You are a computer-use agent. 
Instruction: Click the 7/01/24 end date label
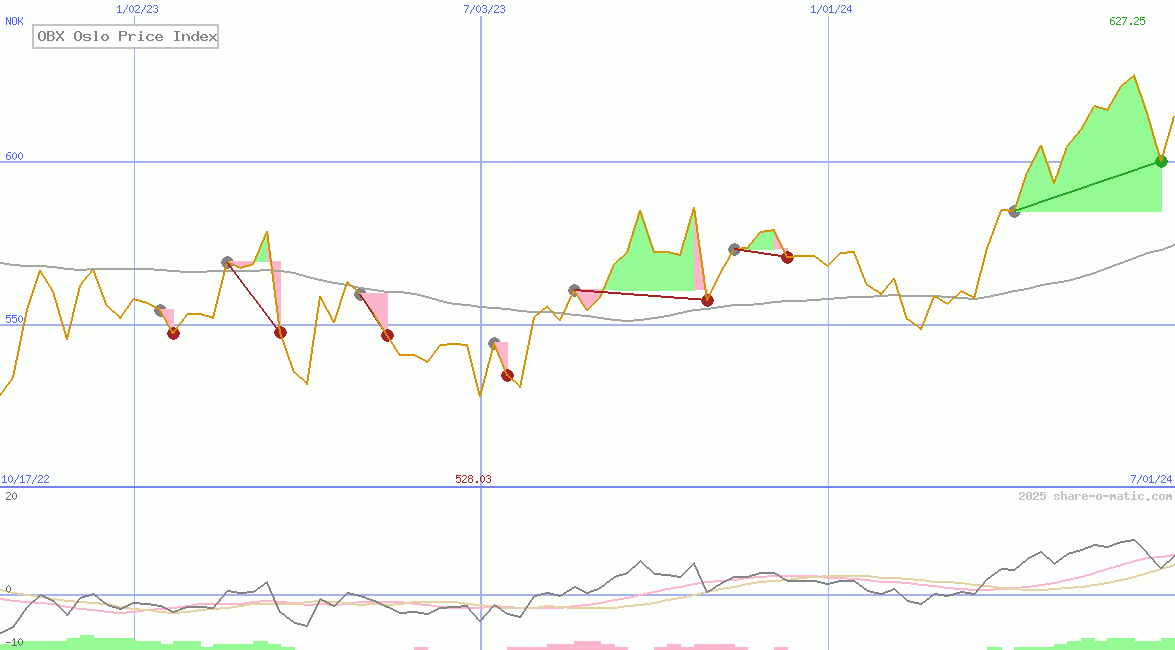pyautogui.click(x=1151, y=479)
